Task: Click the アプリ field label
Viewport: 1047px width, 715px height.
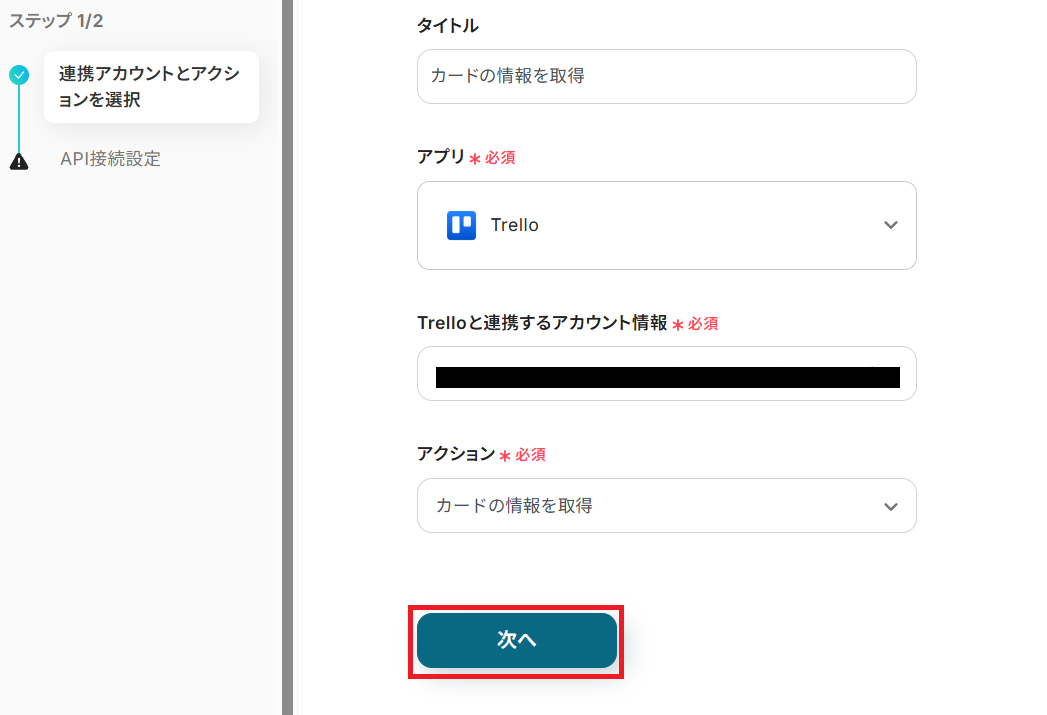Action: tap(441, 157)
